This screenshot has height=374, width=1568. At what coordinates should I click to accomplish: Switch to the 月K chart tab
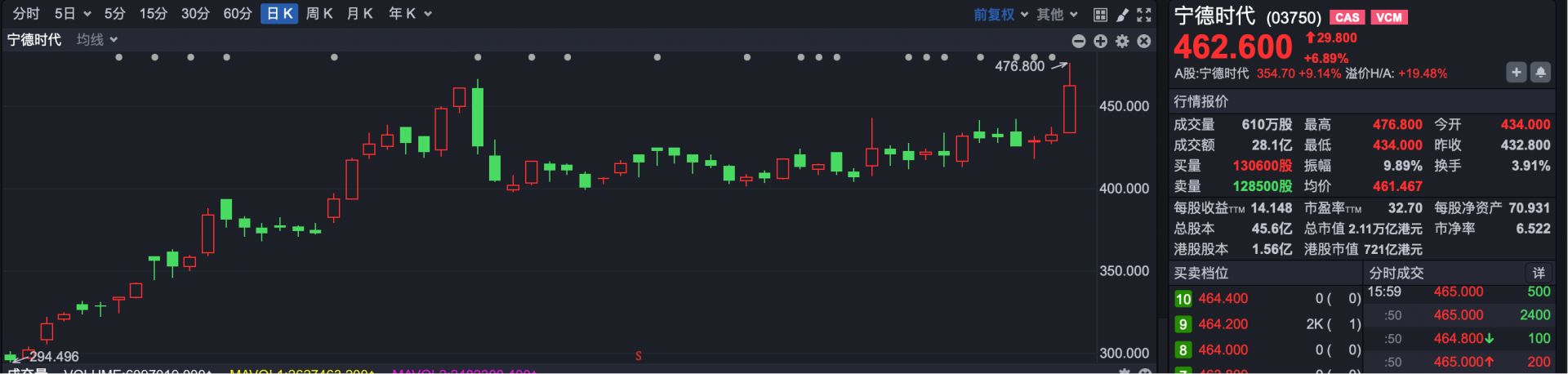359,14
